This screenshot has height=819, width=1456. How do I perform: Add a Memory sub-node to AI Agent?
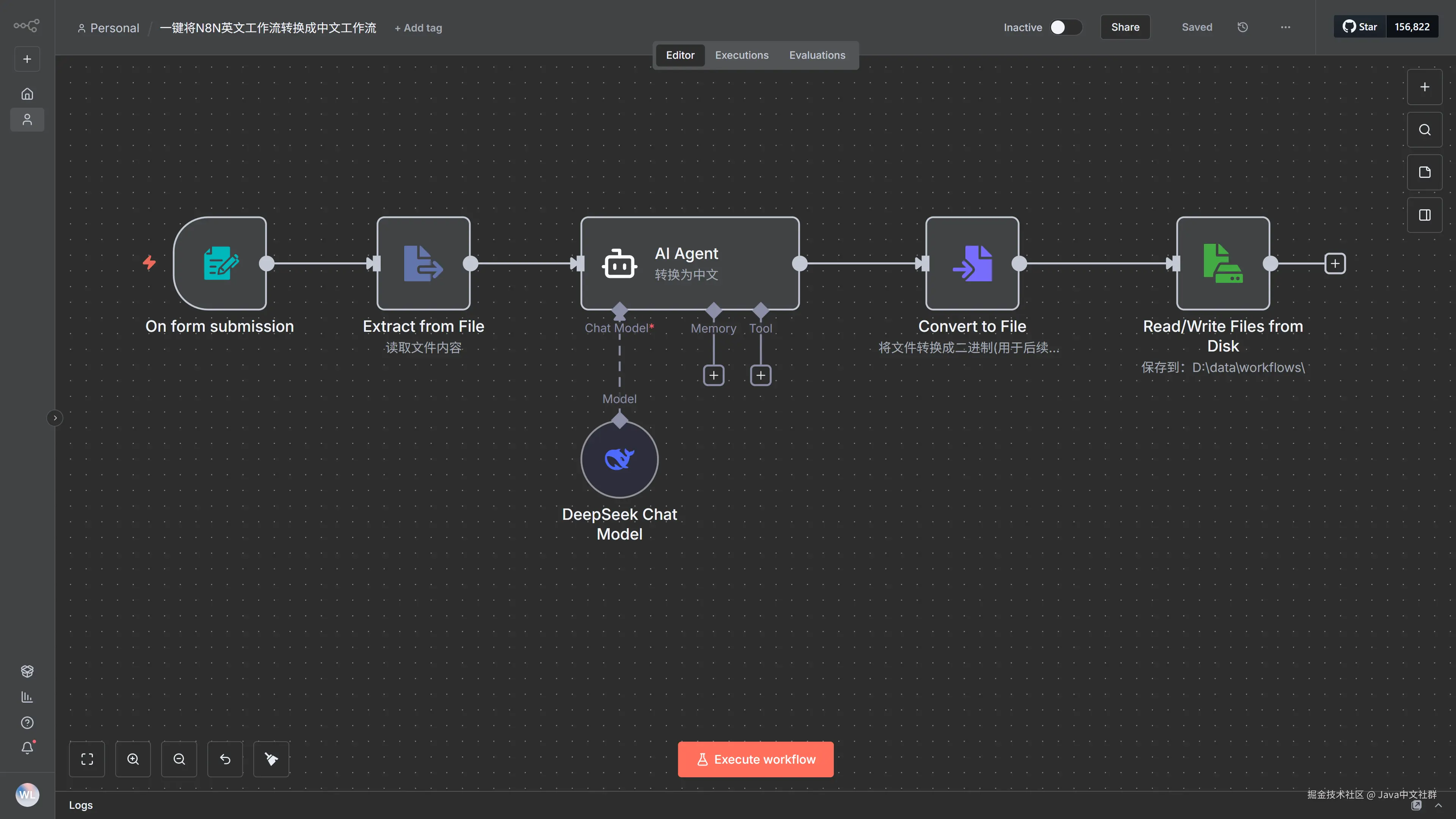point(714,375)
